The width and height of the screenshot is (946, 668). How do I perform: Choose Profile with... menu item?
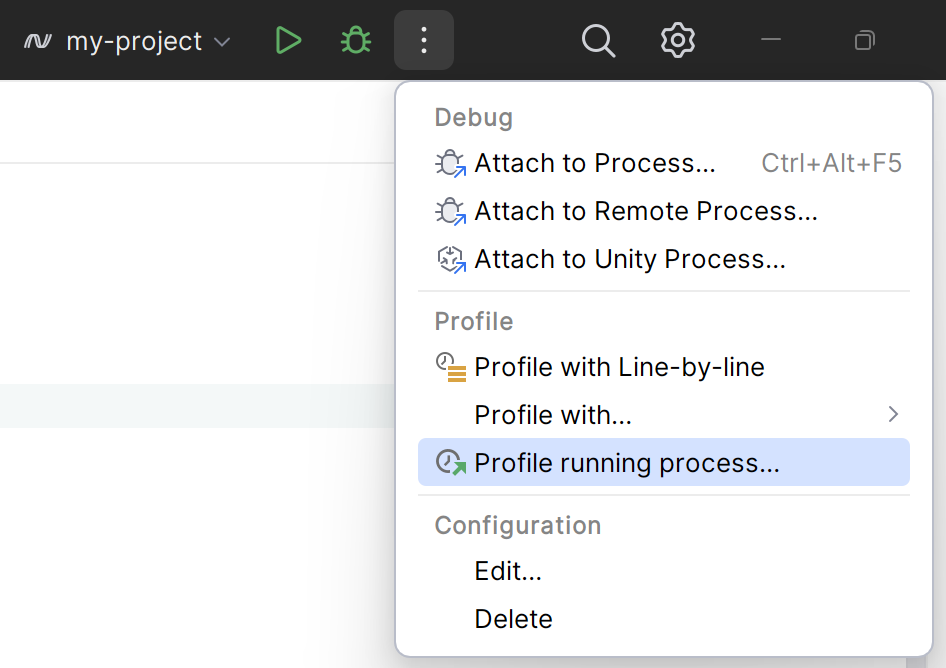(553, 415)
